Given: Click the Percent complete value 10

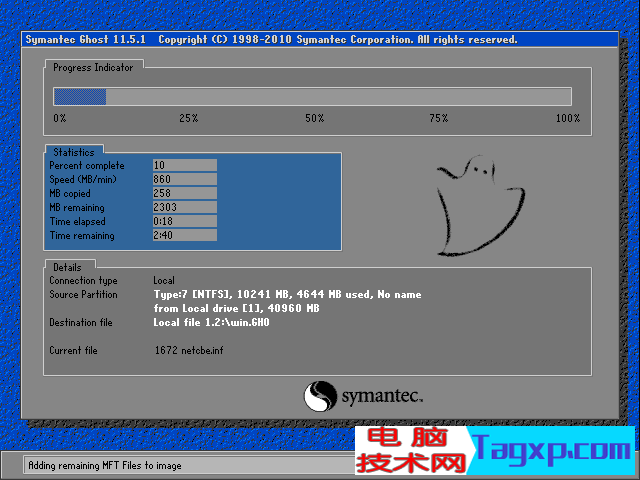Looking at the screenshot, I should (184, 165).
